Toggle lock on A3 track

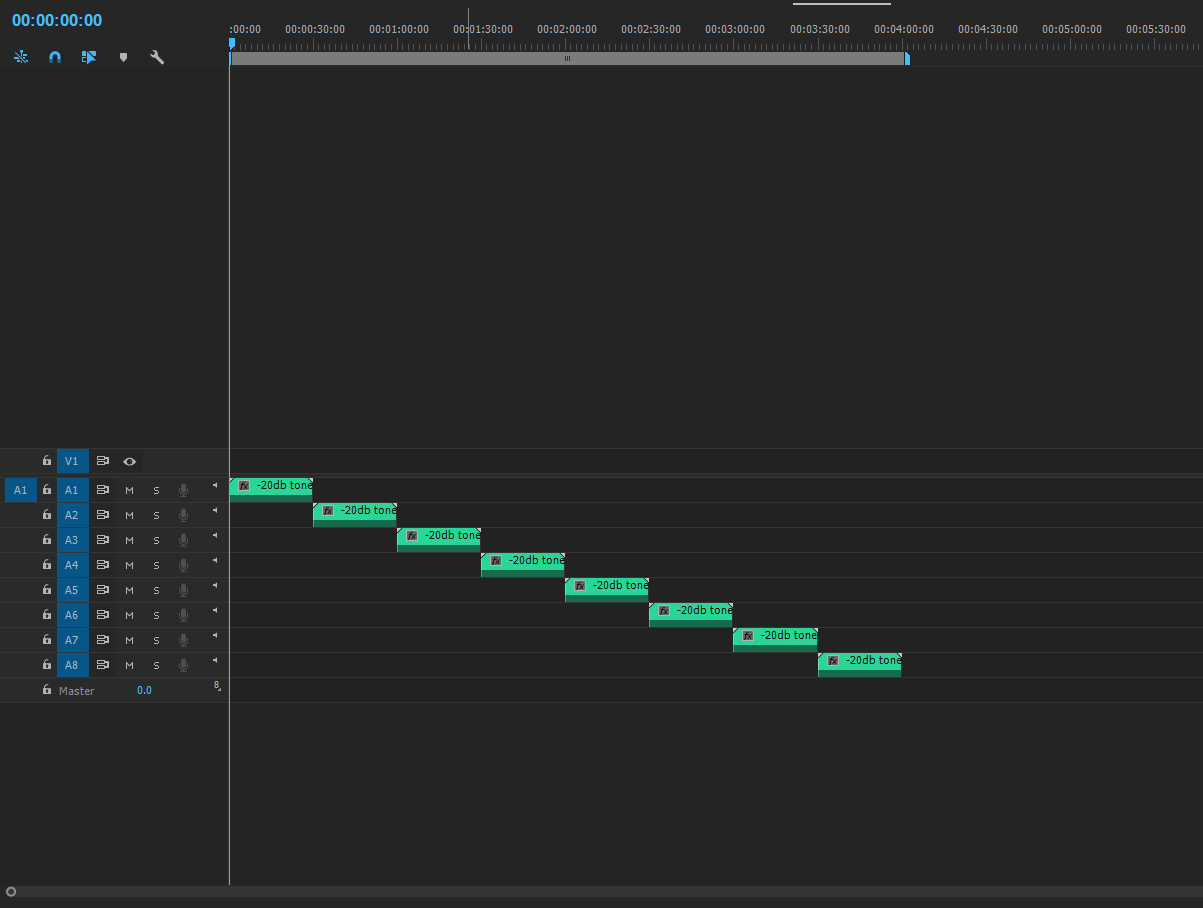(46, 540)
